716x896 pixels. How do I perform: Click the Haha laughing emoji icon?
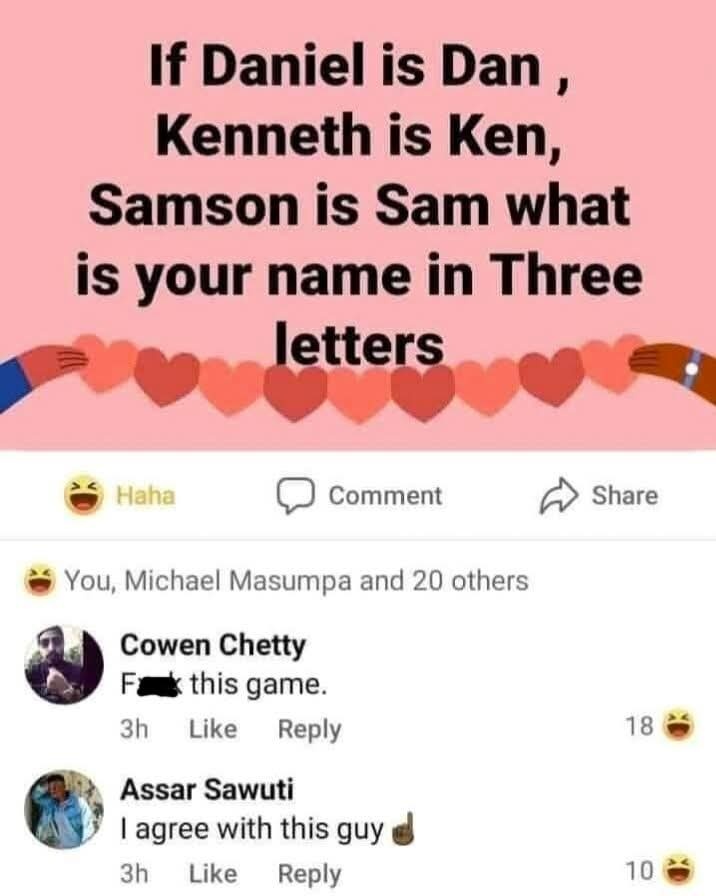(83, 496)
